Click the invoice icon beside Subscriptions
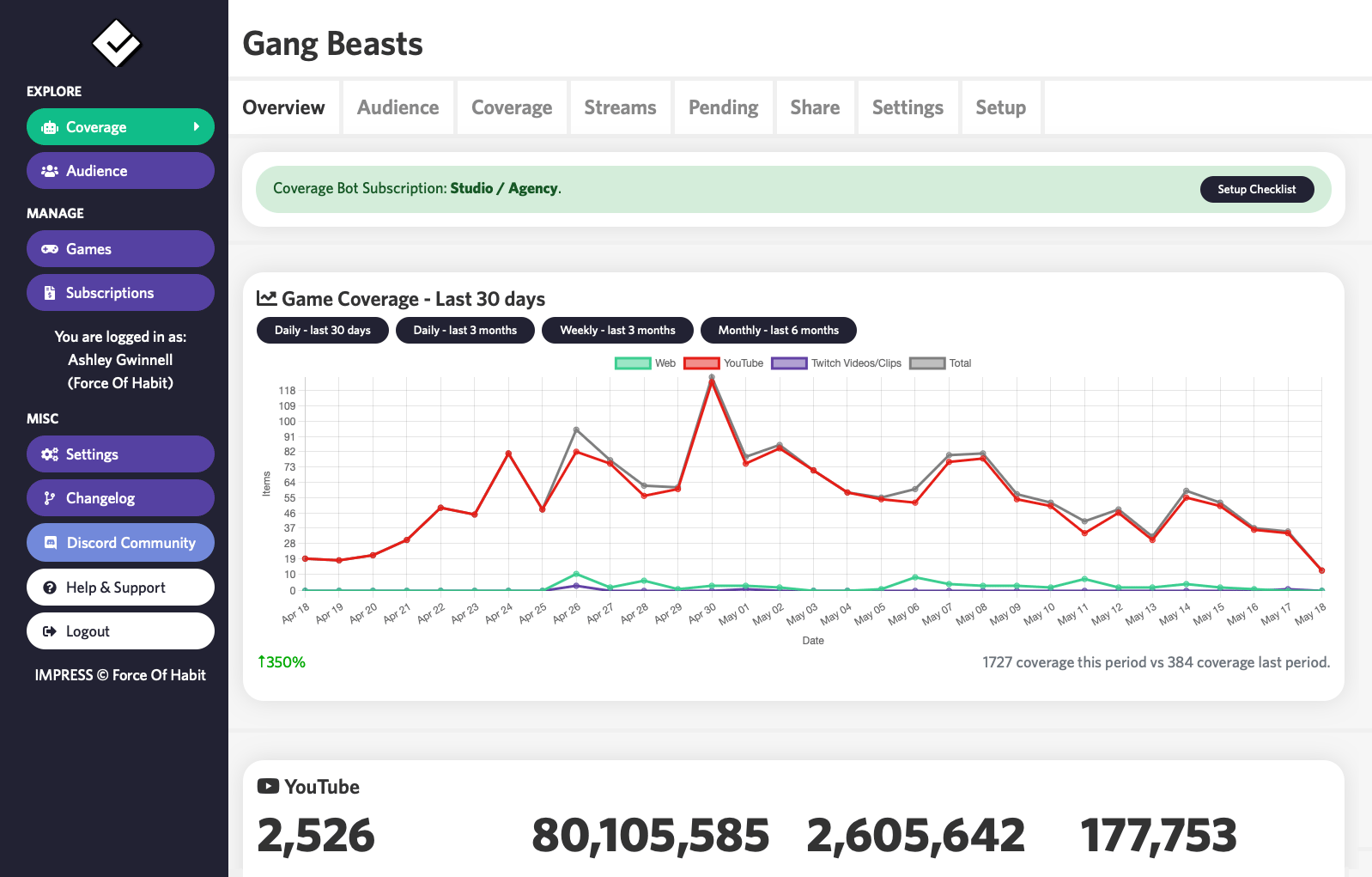The image size is (1372, 877). [50, 293]
